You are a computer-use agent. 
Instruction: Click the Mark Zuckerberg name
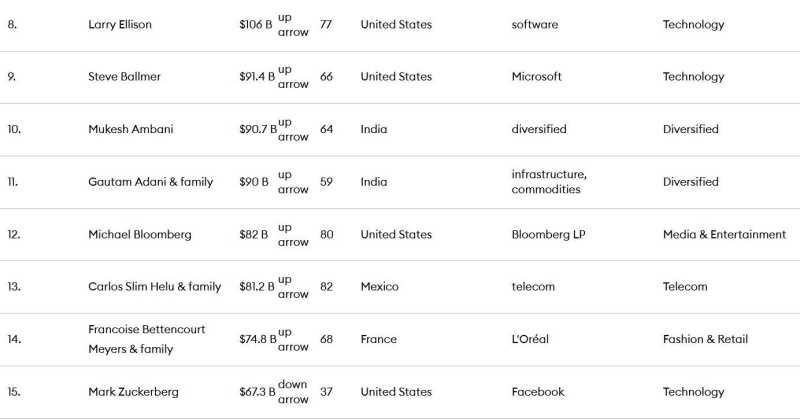pyautogui.click(x=132, y=392)
